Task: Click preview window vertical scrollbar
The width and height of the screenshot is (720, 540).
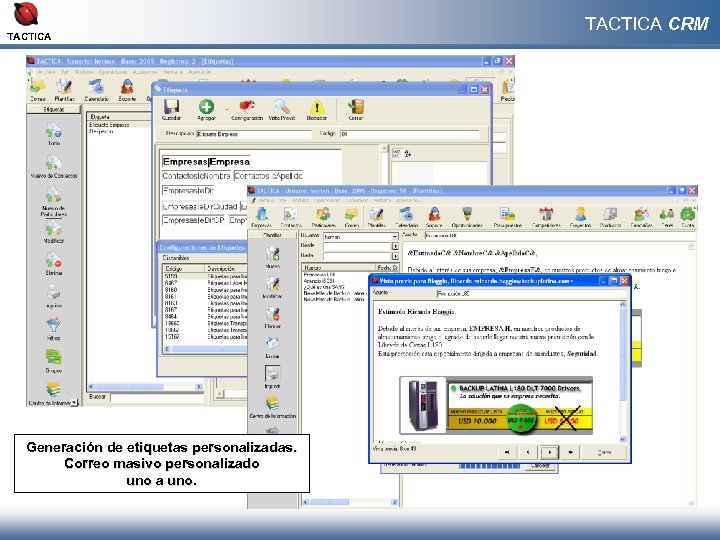Action: (623, 371)
